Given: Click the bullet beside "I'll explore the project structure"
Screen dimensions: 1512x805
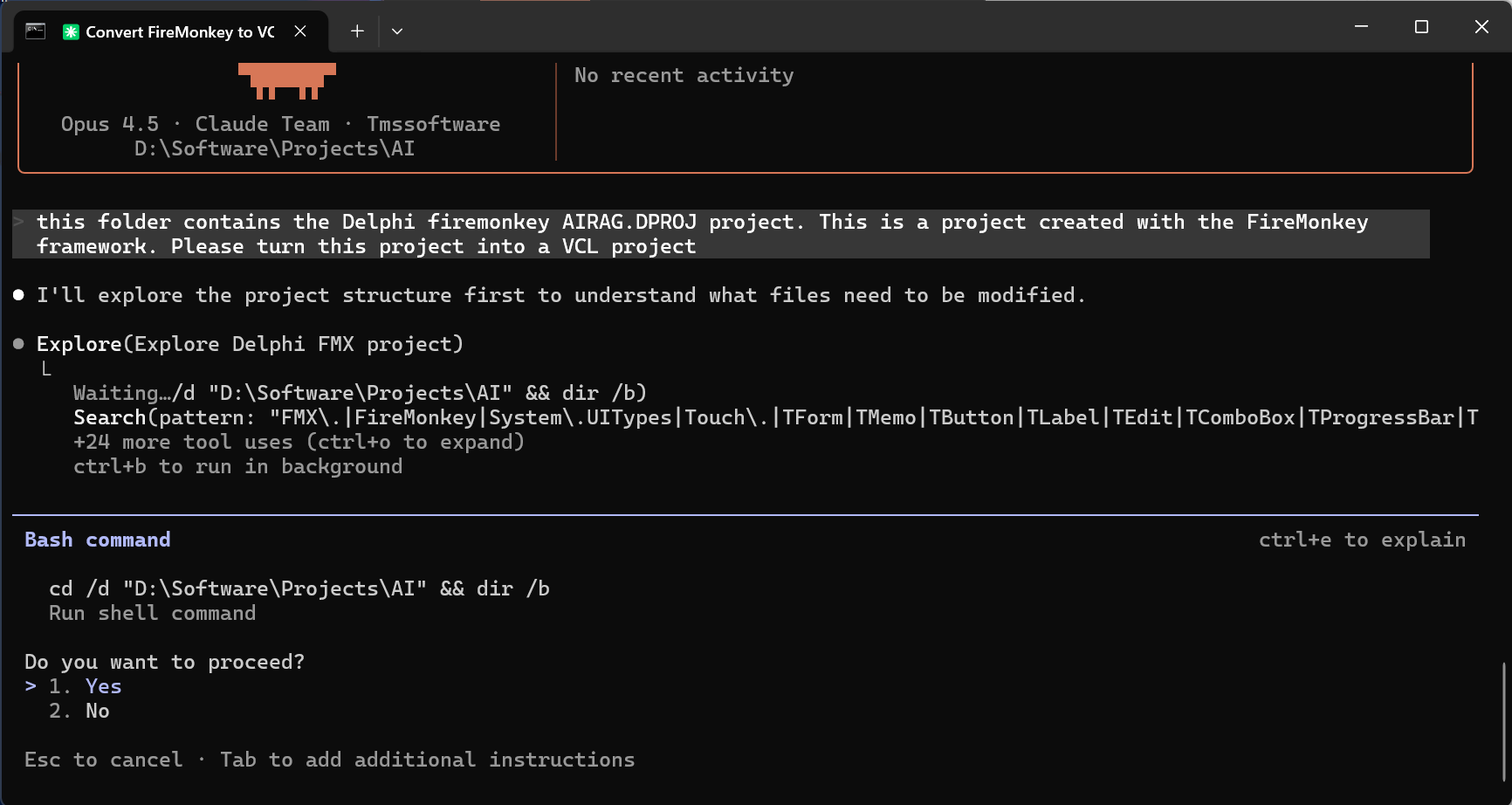Looking at the screenshot, I should (17, 294).
